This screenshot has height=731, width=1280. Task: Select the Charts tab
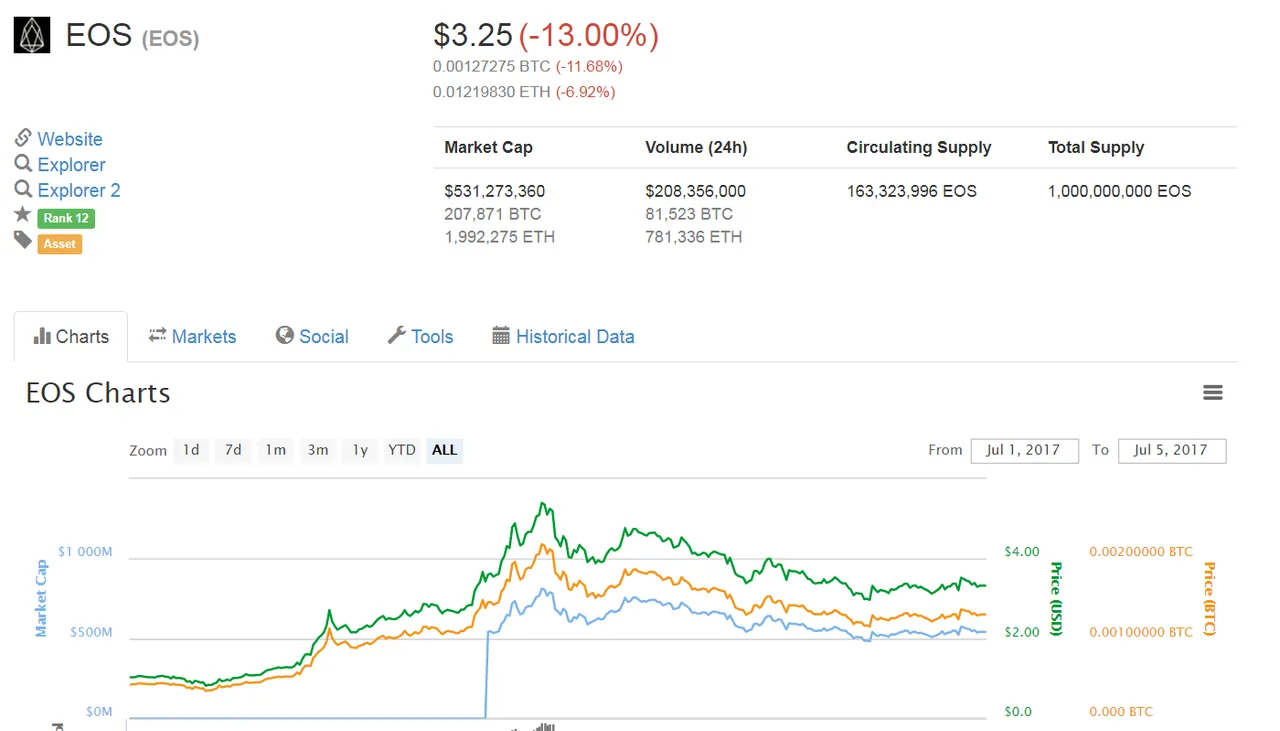point(71,337)
